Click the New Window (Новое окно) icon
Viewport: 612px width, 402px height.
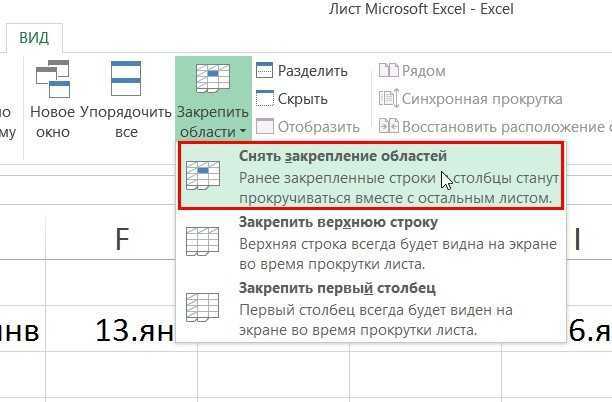(x=50, y=78)
